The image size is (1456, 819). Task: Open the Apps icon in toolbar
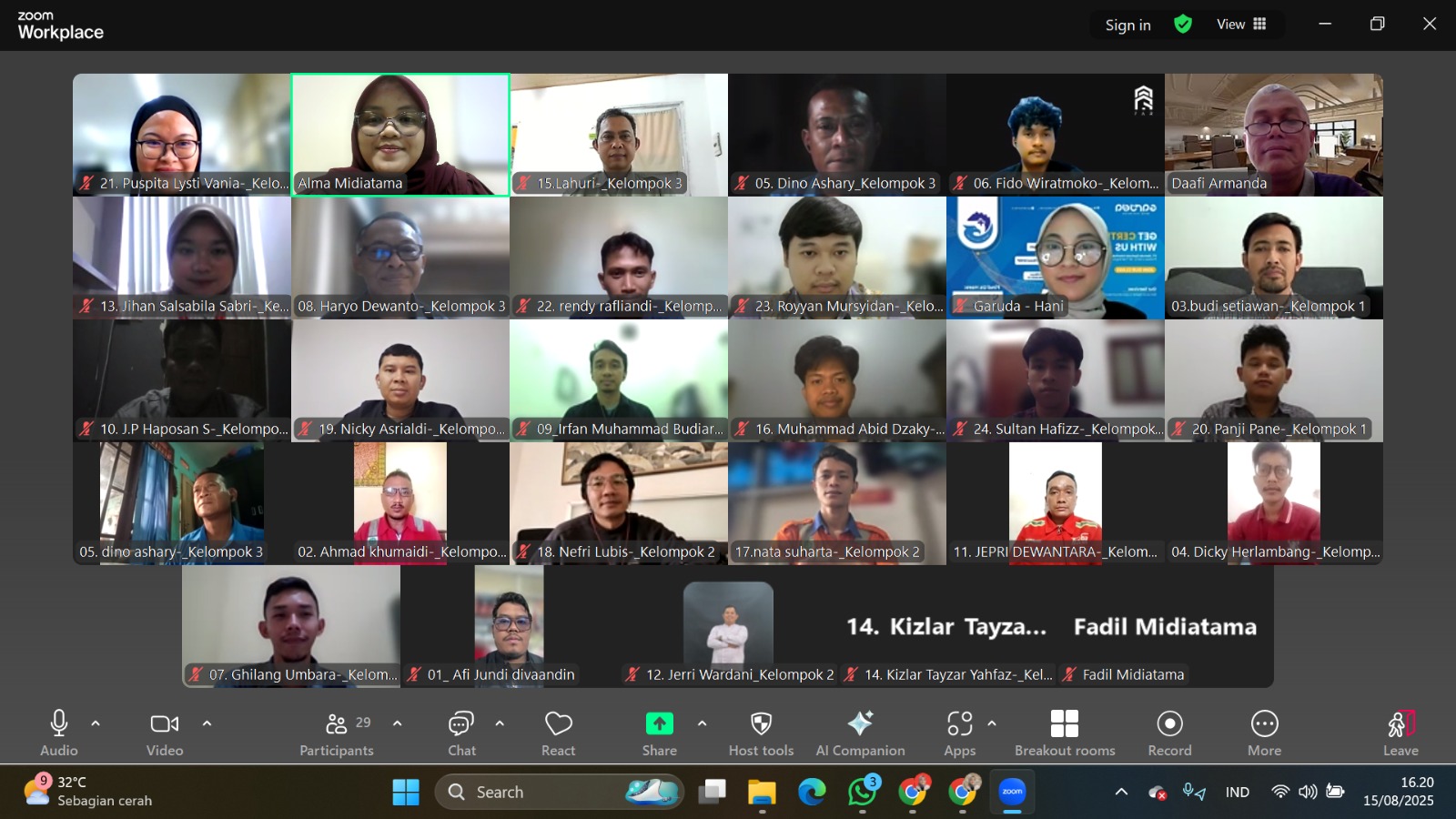coord(959,724)
